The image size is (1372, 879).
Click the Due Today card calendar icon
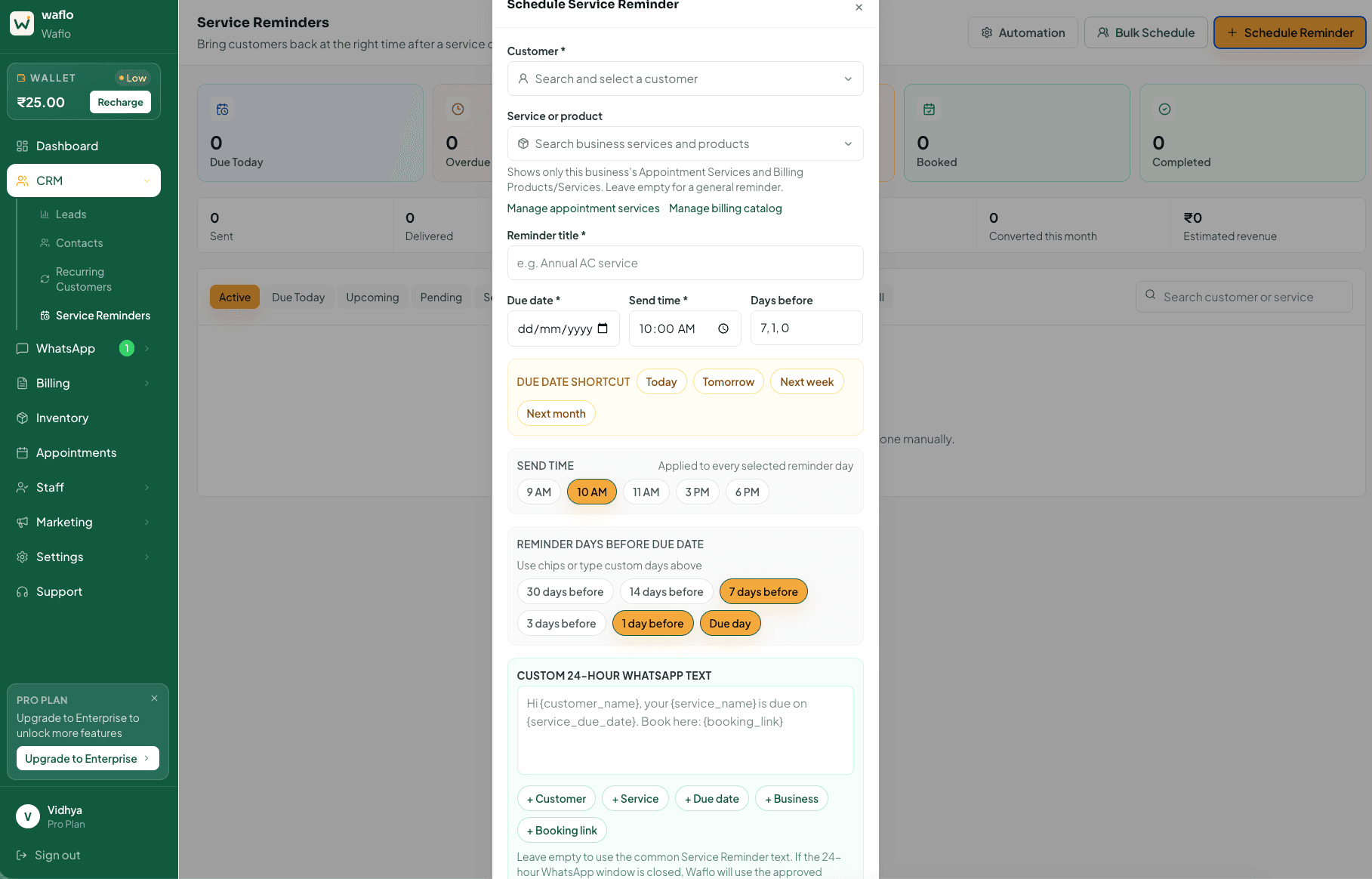222,109
